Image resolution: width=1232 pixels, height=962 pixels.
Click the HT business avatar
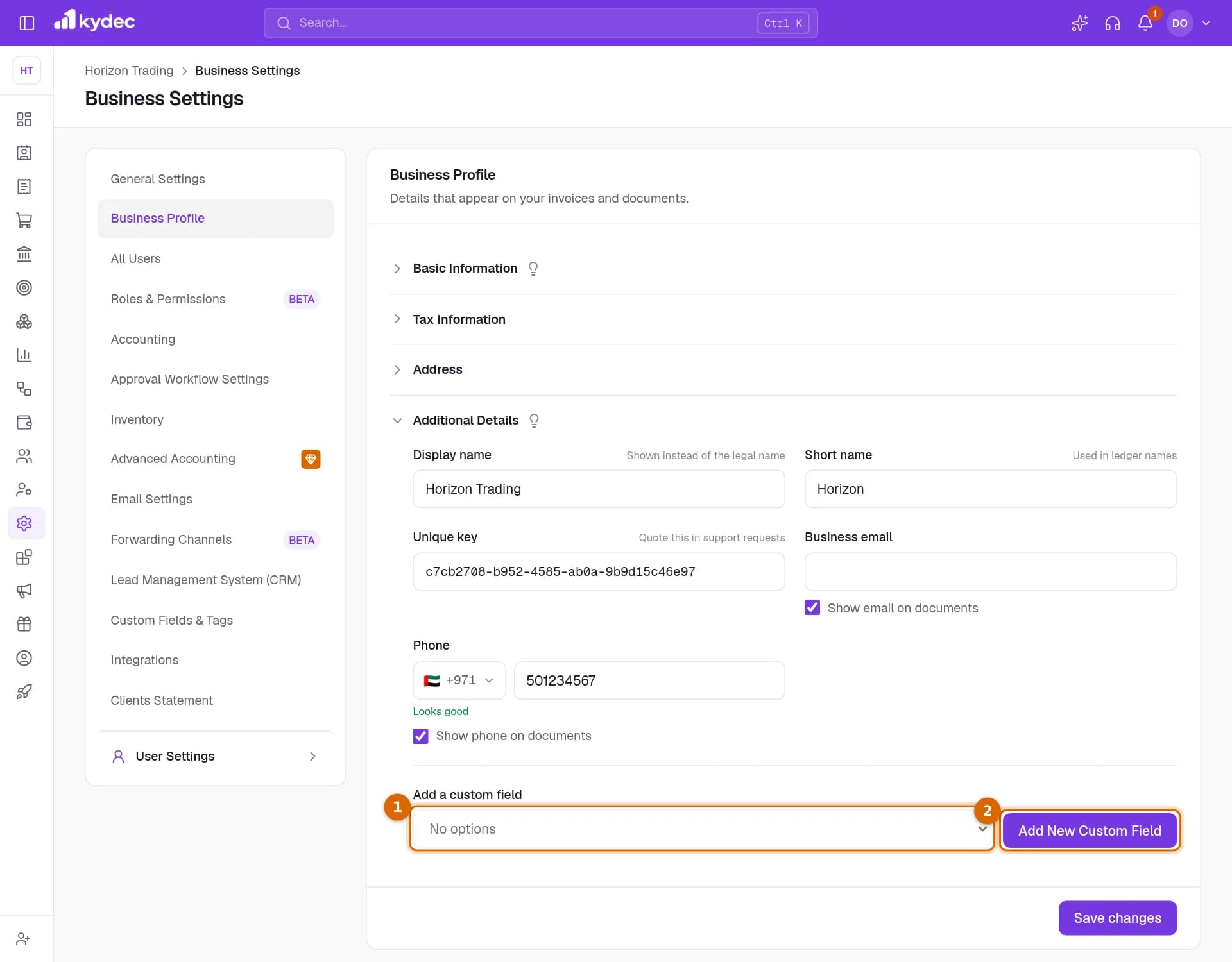(x=26, y=71)
